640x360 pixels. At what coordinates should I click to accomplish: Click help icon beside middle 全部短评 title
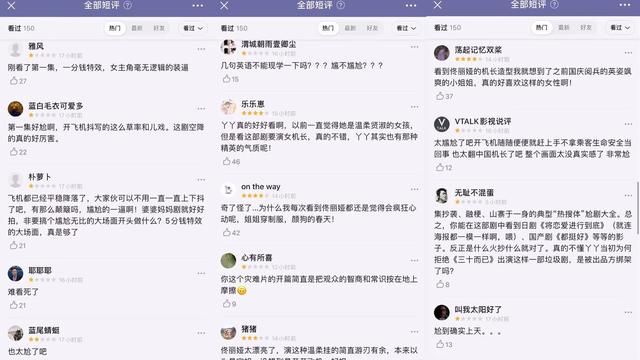(x=341, y=5)
